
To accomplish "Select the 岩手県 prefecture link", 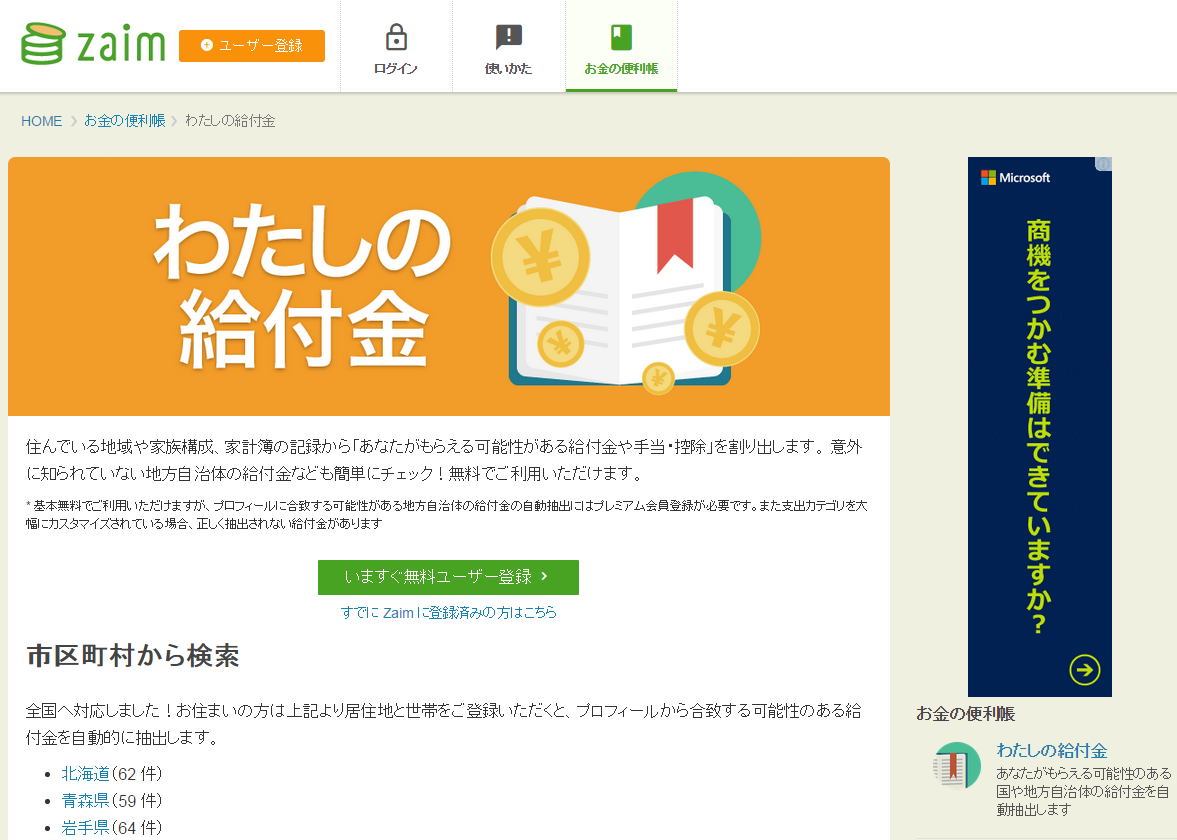I will 84,827.
